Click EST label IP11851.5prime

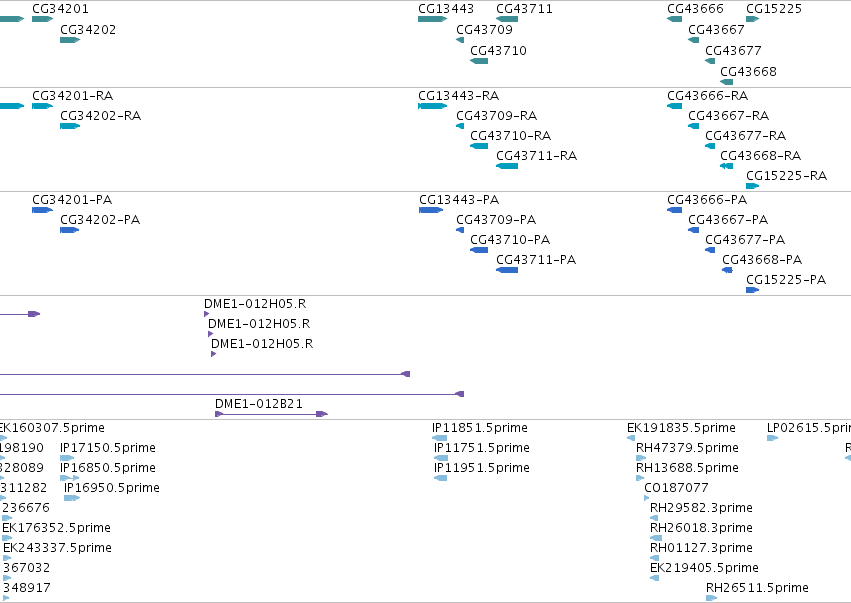tap(480, 428)
